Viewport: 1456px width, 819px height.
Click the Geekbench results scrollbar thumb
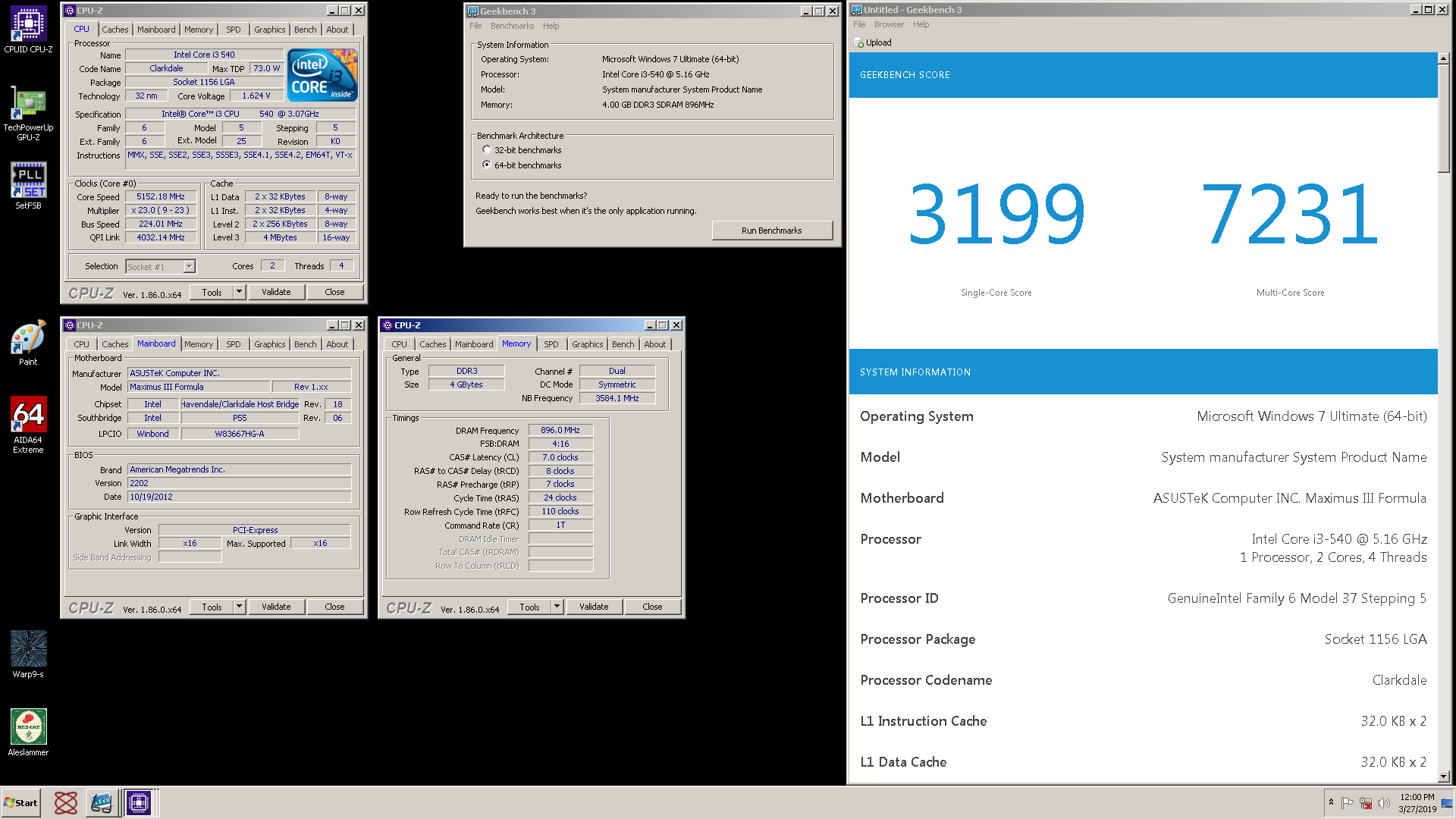(1443, 118)
